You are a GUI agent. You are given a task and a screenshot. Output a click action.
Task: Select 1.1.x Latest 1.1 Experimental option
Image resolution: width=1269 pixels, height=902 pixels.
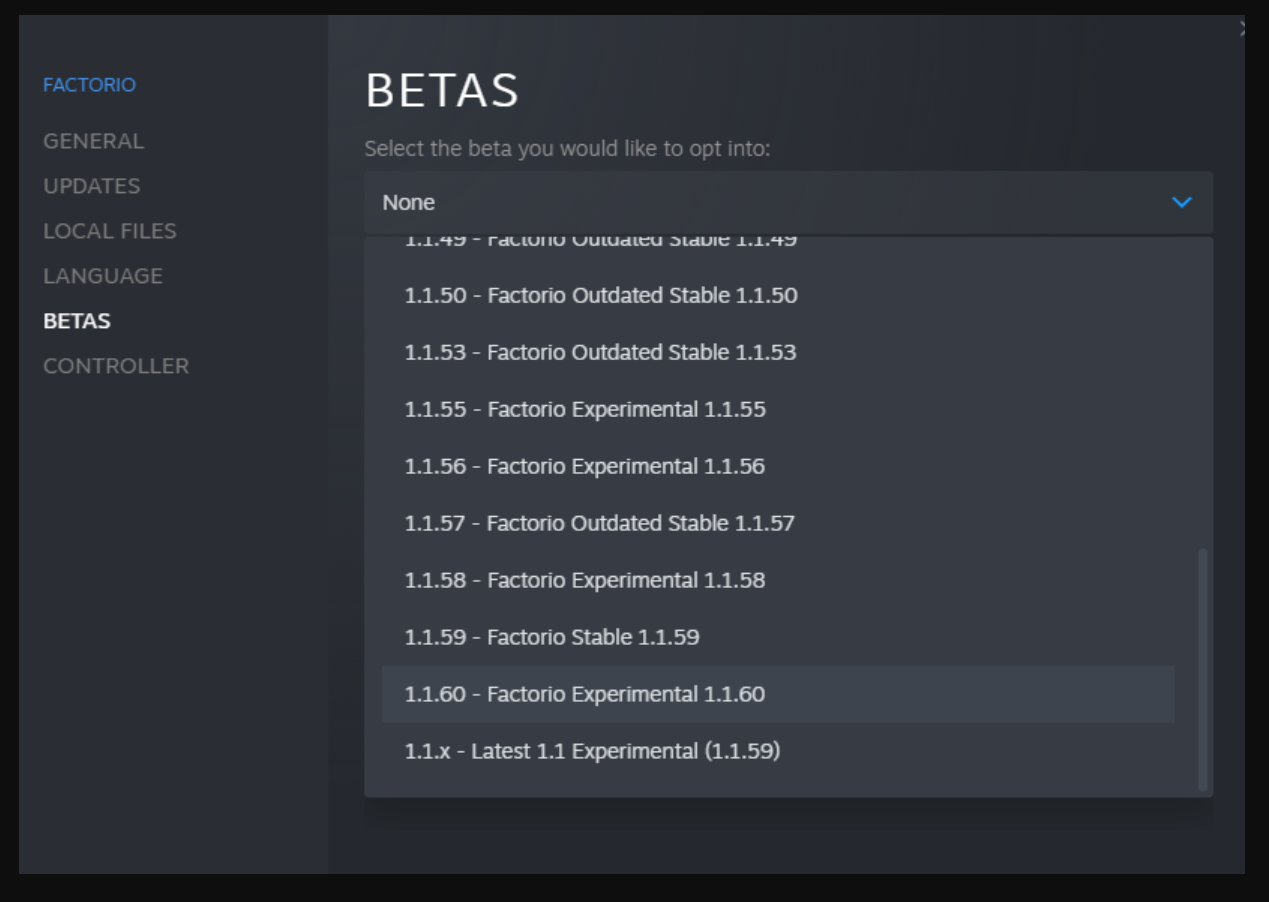point(778,751)
